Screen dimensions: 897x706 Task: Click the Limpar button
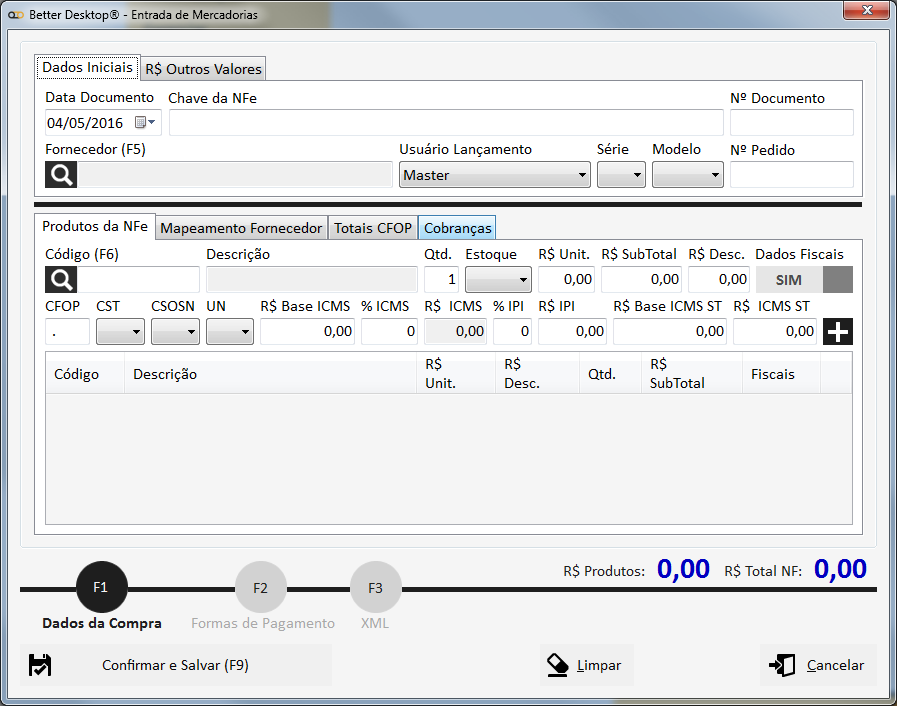click(586, 665)
